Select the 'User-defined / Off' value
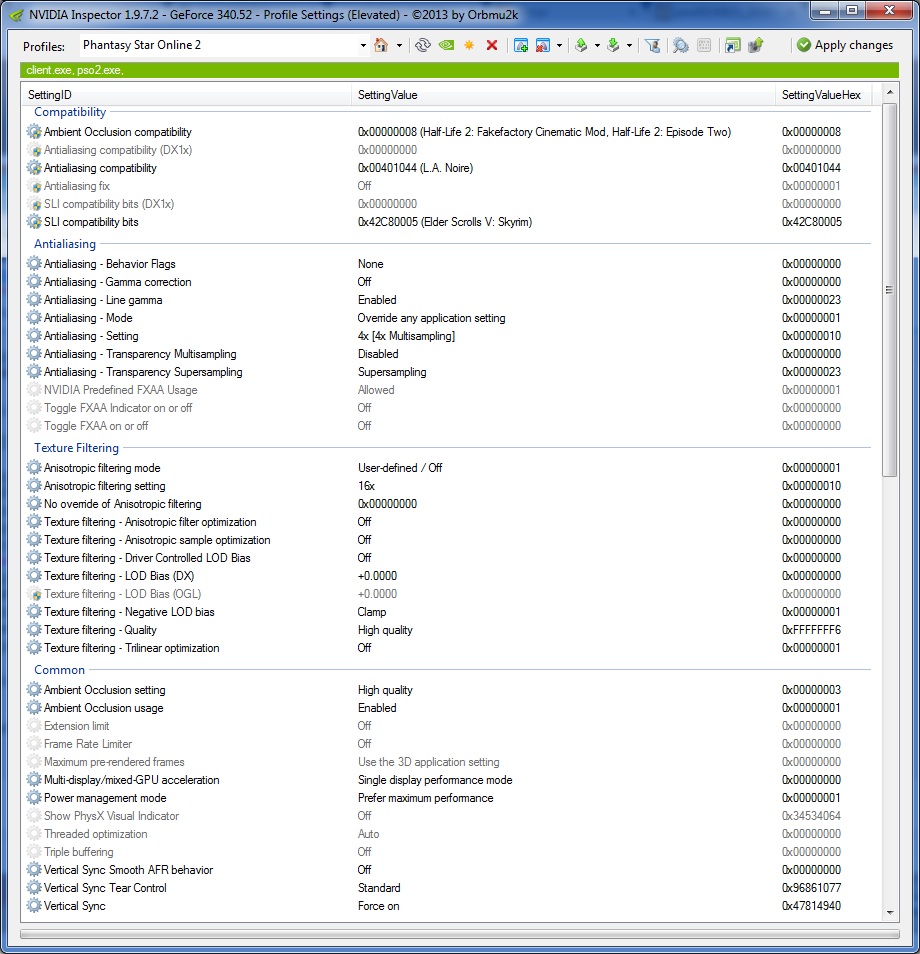 point(400,468)
